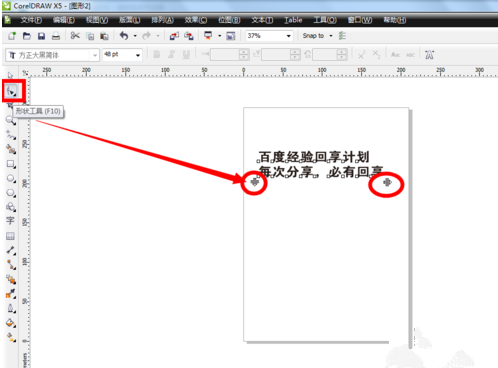Open the redo history dropdown arrow
Viewport: 498px width, 368px height.
click(x=158, y=36)
